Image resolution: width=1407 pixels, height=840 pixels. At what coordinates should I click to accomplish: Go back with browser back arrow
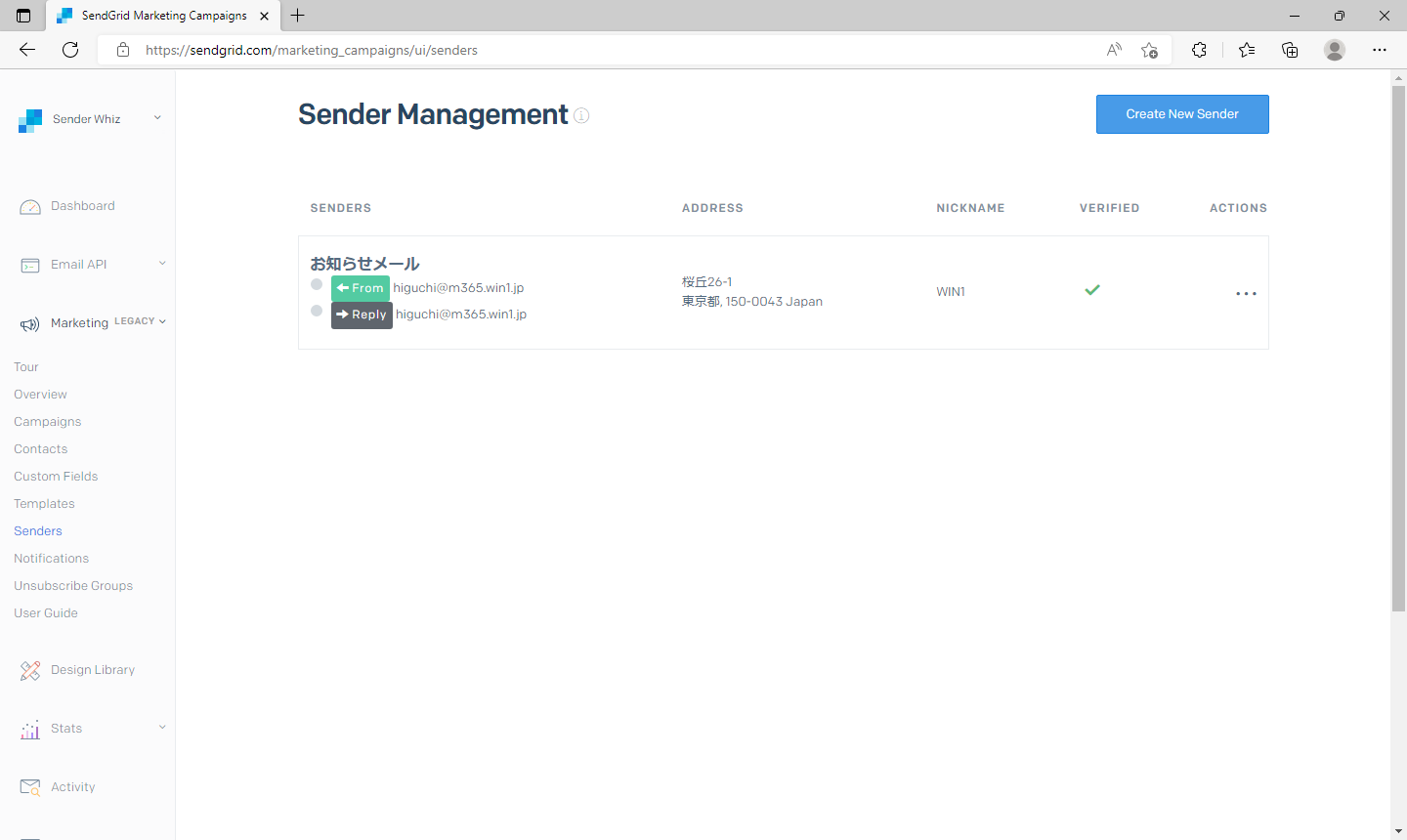pyautogui.click(x=27, y=50)
